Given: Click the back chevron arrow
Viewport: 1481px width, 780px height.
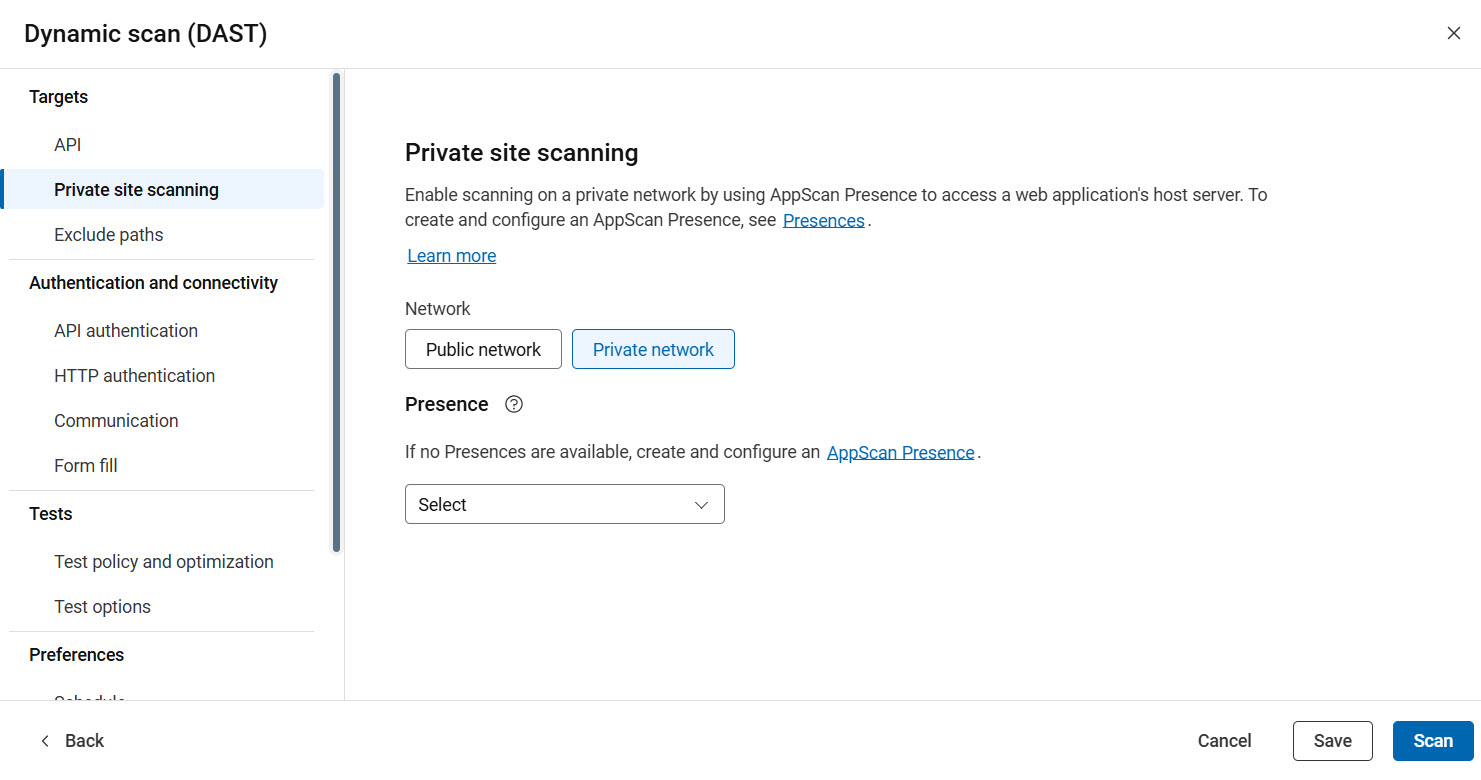Looking at the screenshot, I should (x=44, y=740).
